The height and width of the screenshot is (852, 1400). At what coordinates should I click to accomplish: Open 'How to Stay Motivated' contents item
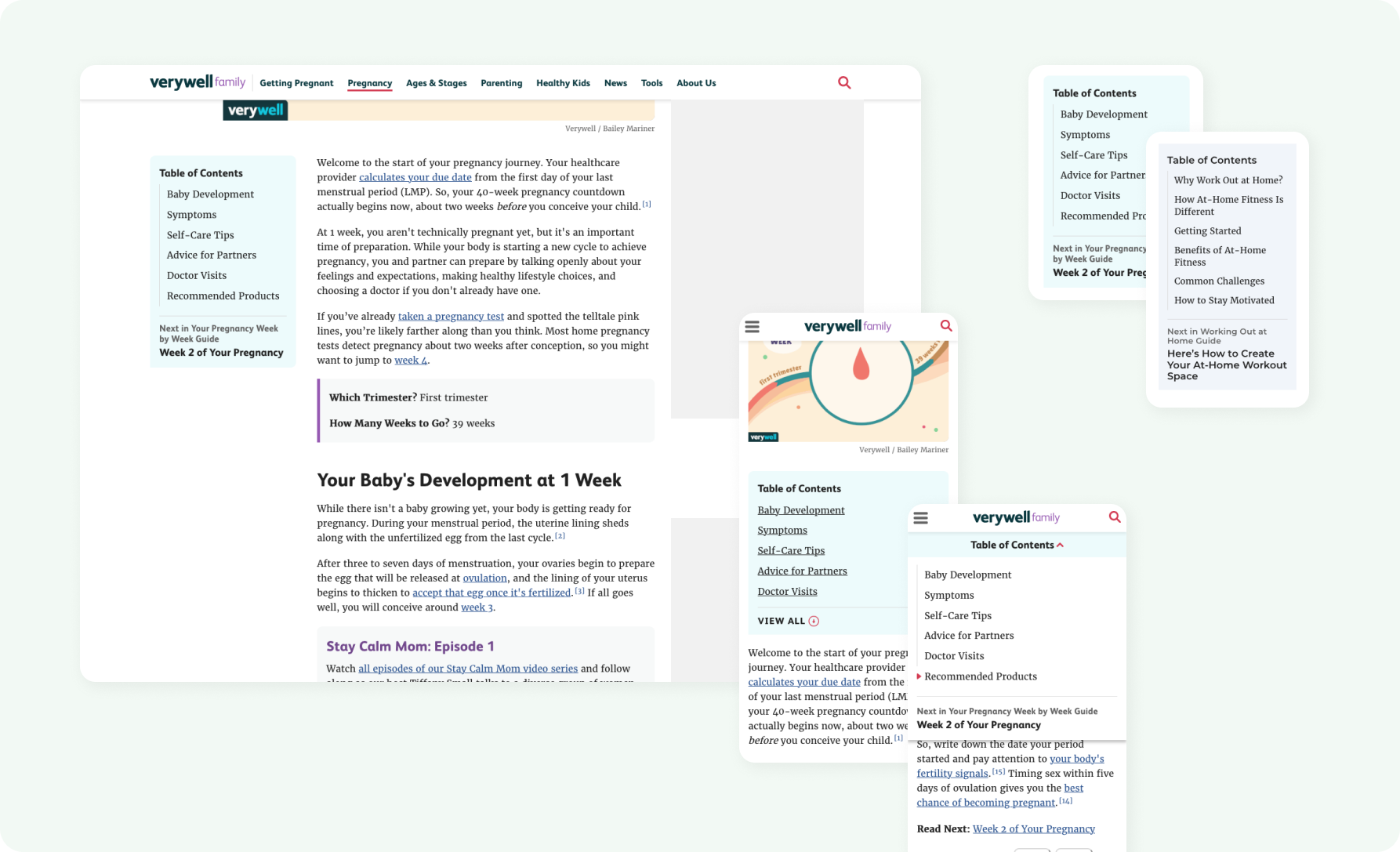click(x=1224, y=301)
